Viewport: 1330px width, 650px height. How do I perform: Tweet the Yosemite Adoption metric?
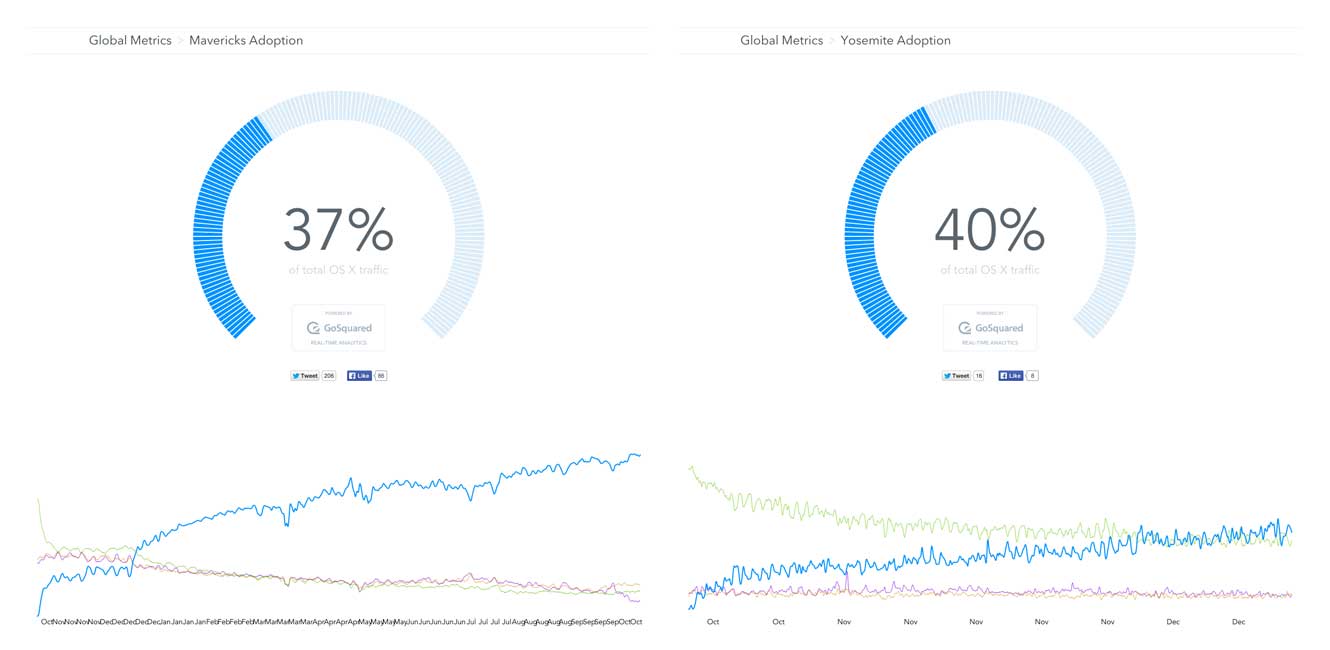[956, 376]
